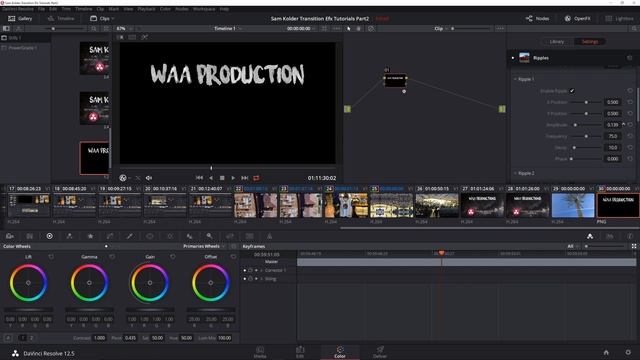Viewport: 640px width, 360px height.
Task: Toggle loop playback
Action: [256, 178]
